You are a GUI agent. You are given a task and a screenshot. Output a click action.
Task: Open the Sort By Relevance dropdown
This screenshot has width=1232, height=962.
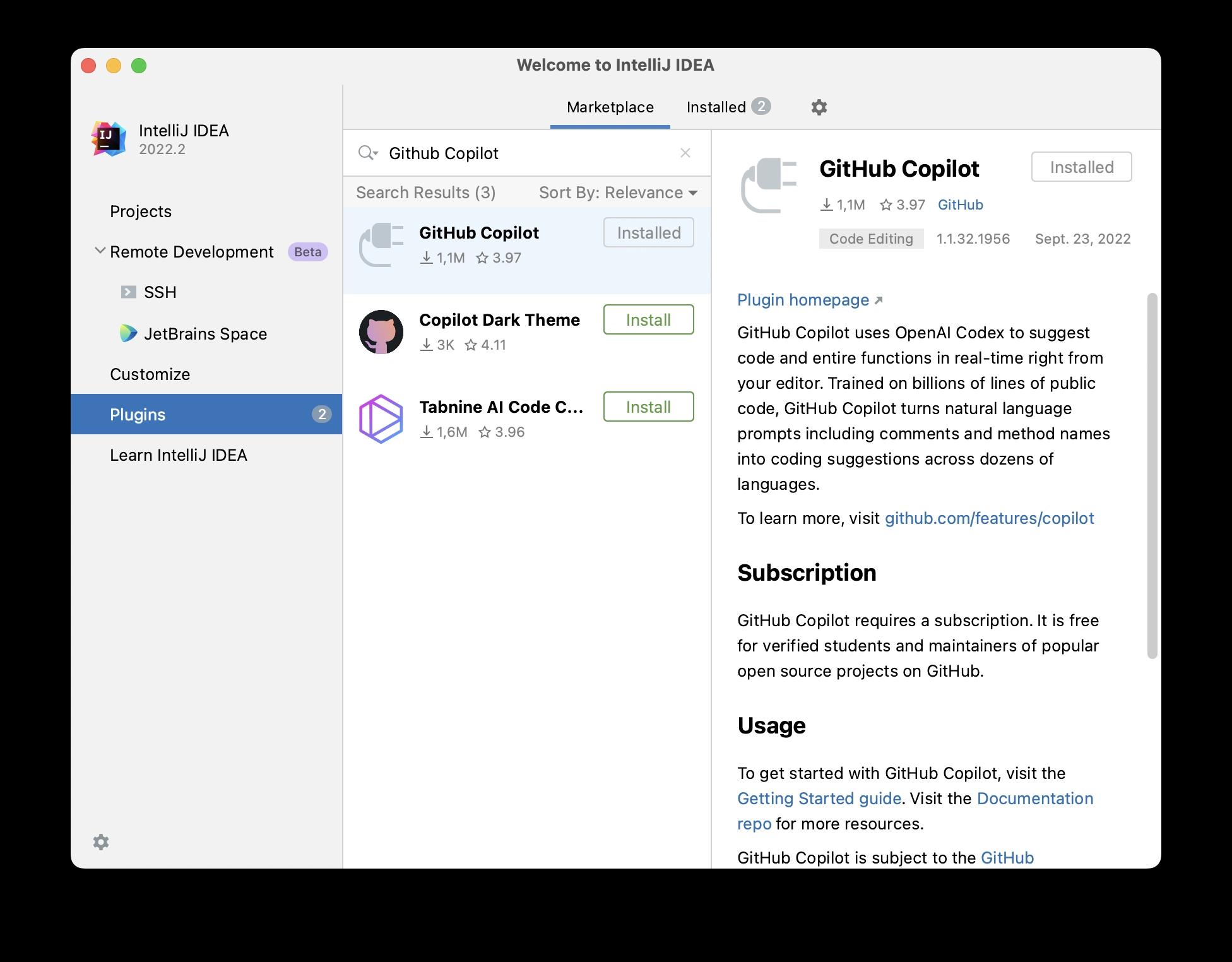pos(618,193)
